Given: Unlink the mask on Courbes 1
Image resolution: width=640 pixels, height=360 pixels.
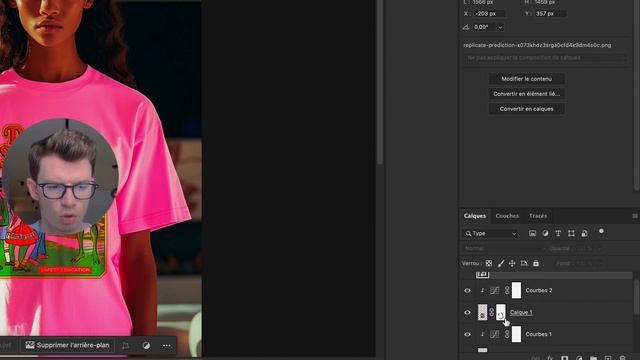Looking at the screenshot, I should tap(507, 334).
